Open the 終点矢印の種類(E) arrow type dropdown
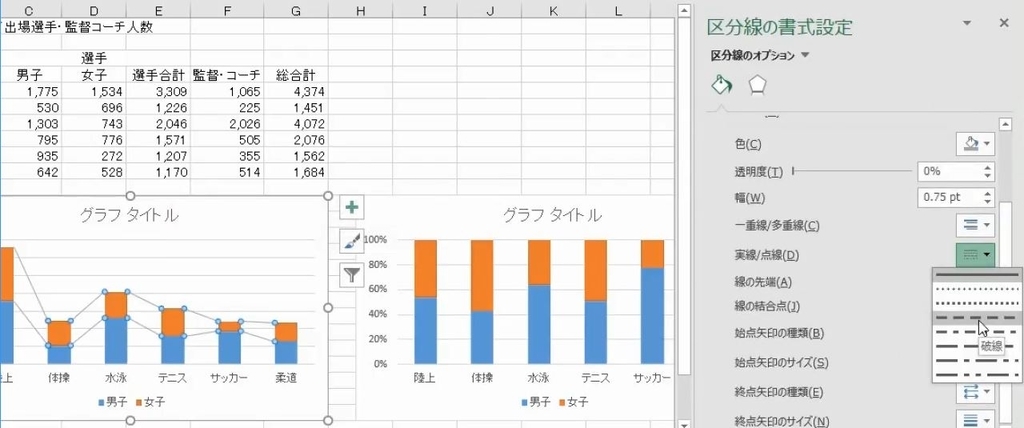Screen dimensions: 1024x428 (975, 391)
